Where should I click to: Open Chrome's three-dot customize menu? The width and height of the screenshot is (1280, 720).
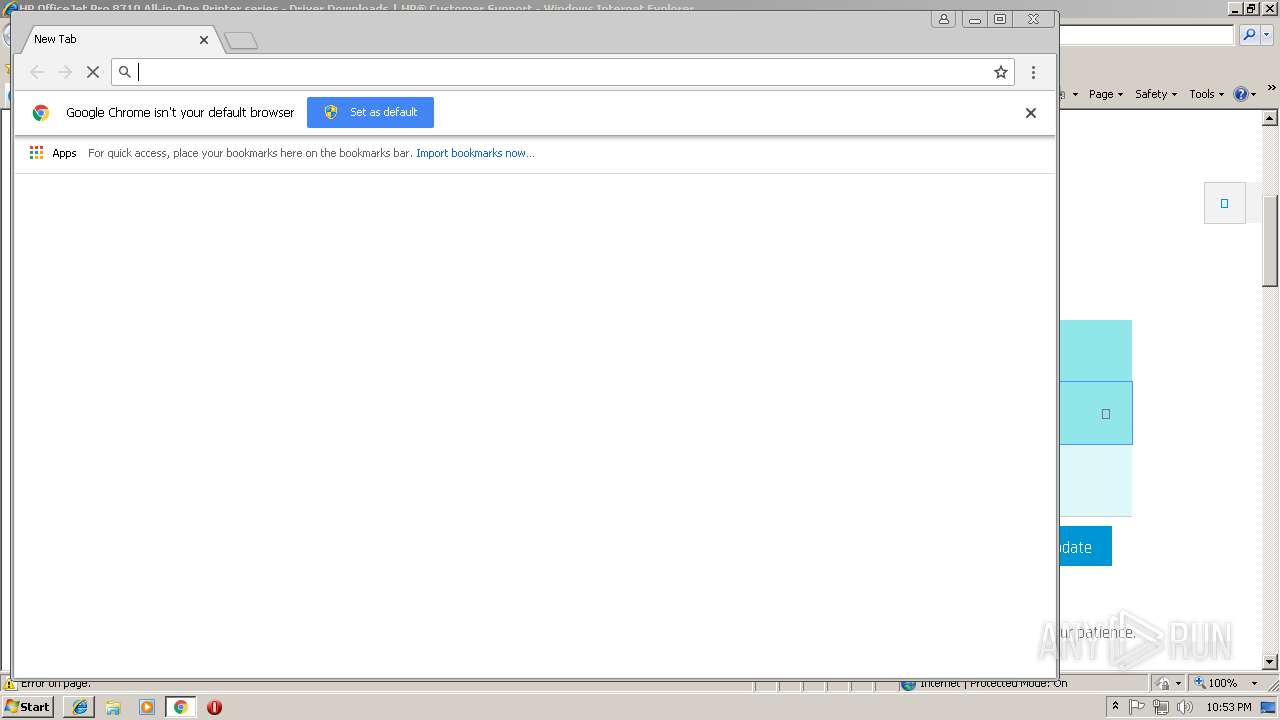1033,72
